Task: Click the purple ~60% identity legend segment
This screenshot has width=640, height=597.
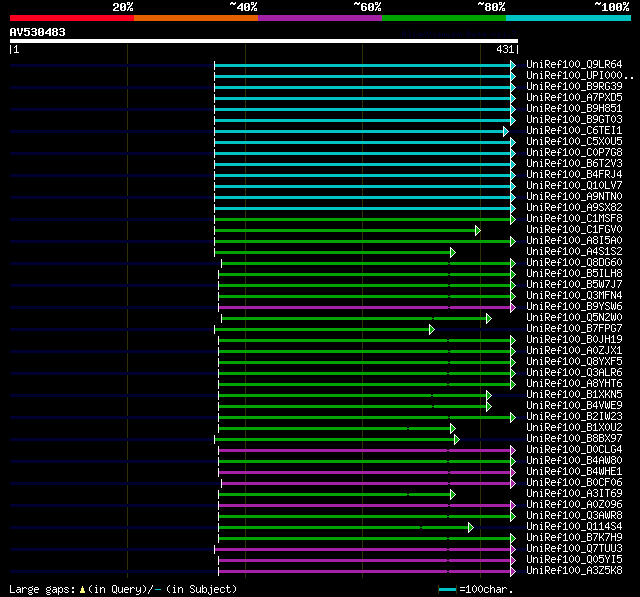Action: (x=320, y=18)
